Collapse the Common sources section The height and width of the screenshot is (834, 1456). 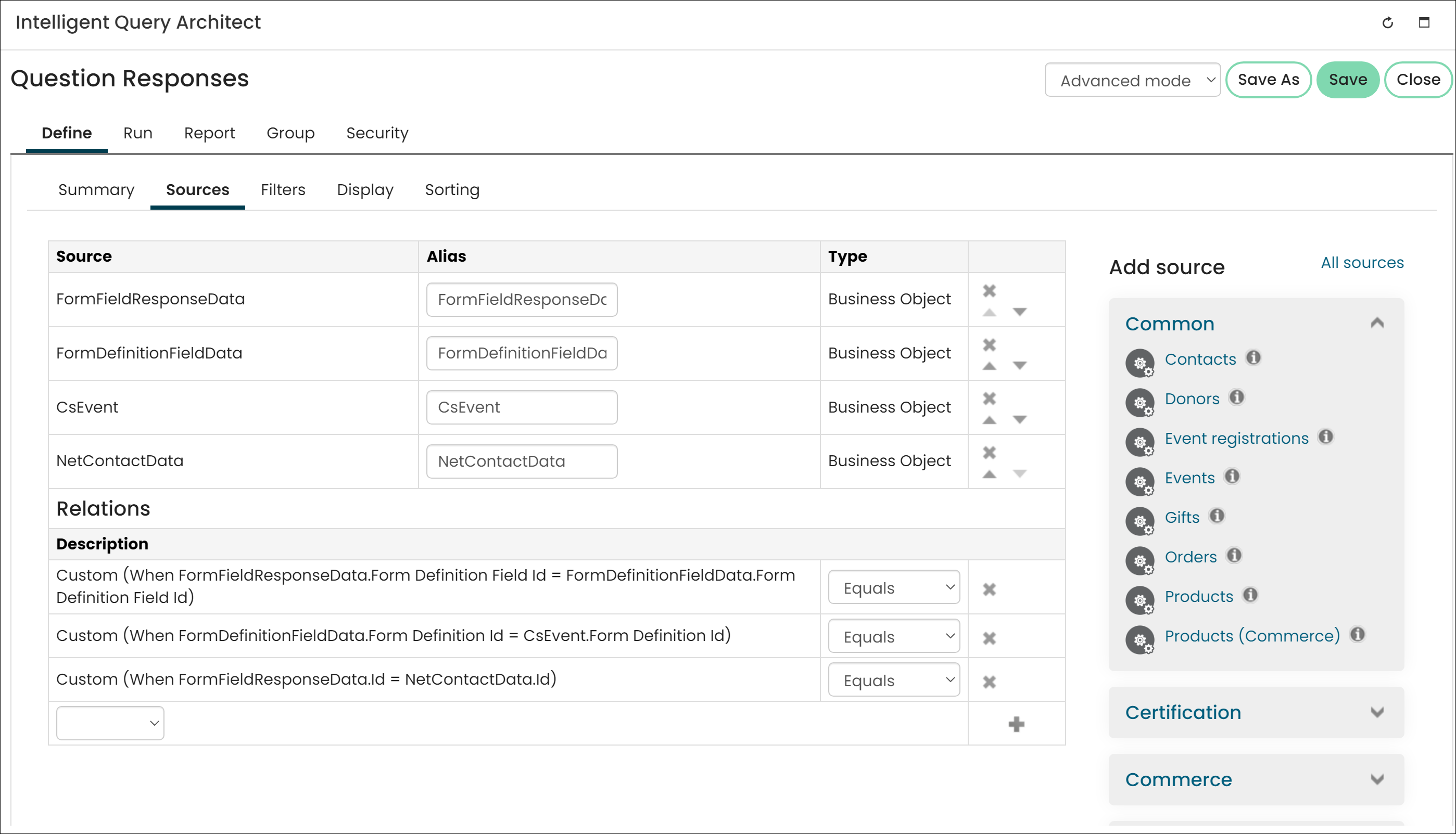coord(1377,323)
